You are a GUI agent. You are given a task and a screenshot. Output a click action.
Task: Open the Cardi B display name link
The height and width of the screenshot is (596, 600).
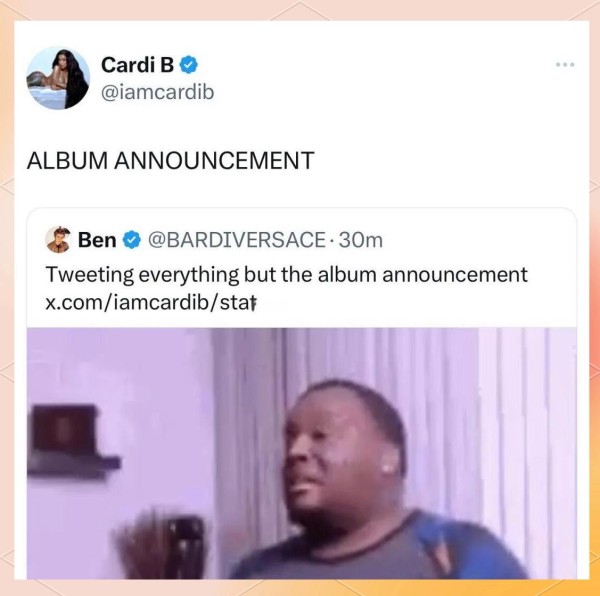tap(138, 65)
